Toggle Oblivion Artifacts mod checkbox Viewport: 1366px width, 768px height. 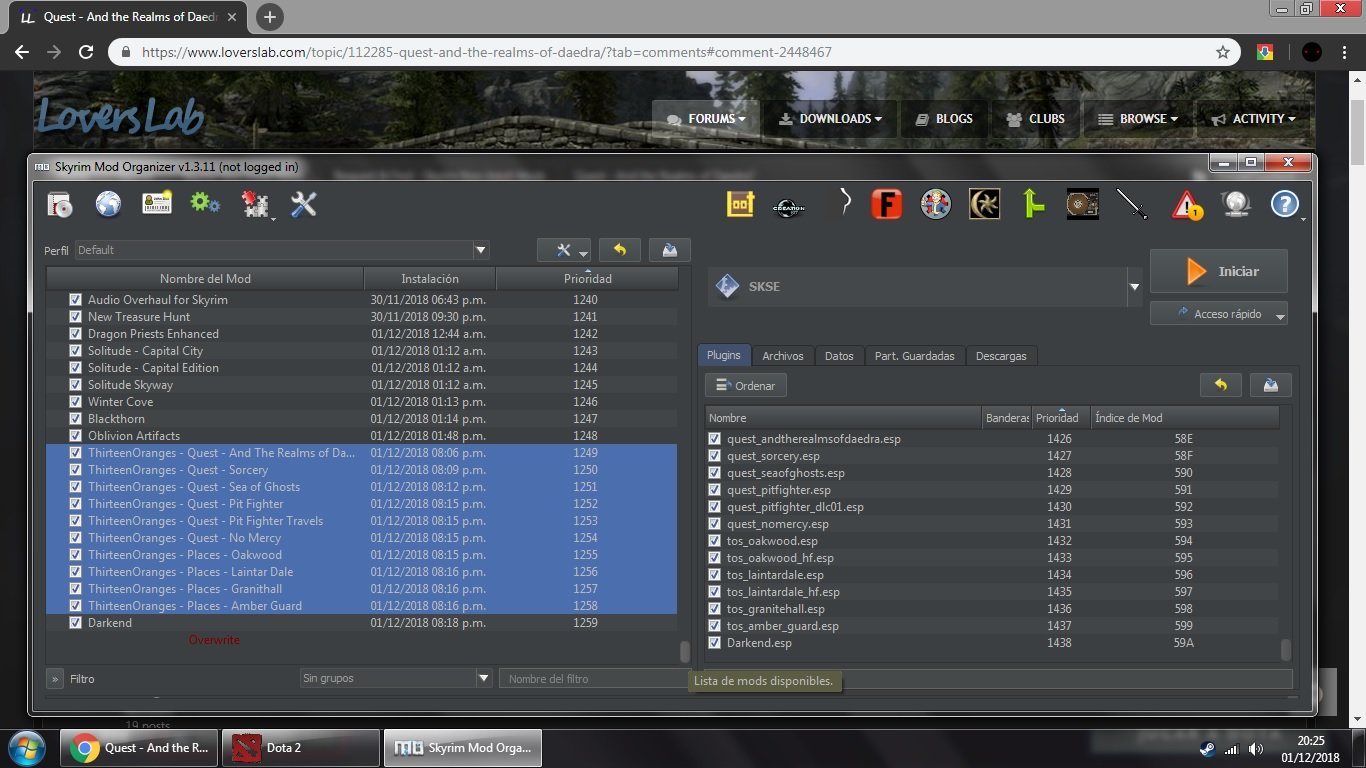click(x=75, y=436)
